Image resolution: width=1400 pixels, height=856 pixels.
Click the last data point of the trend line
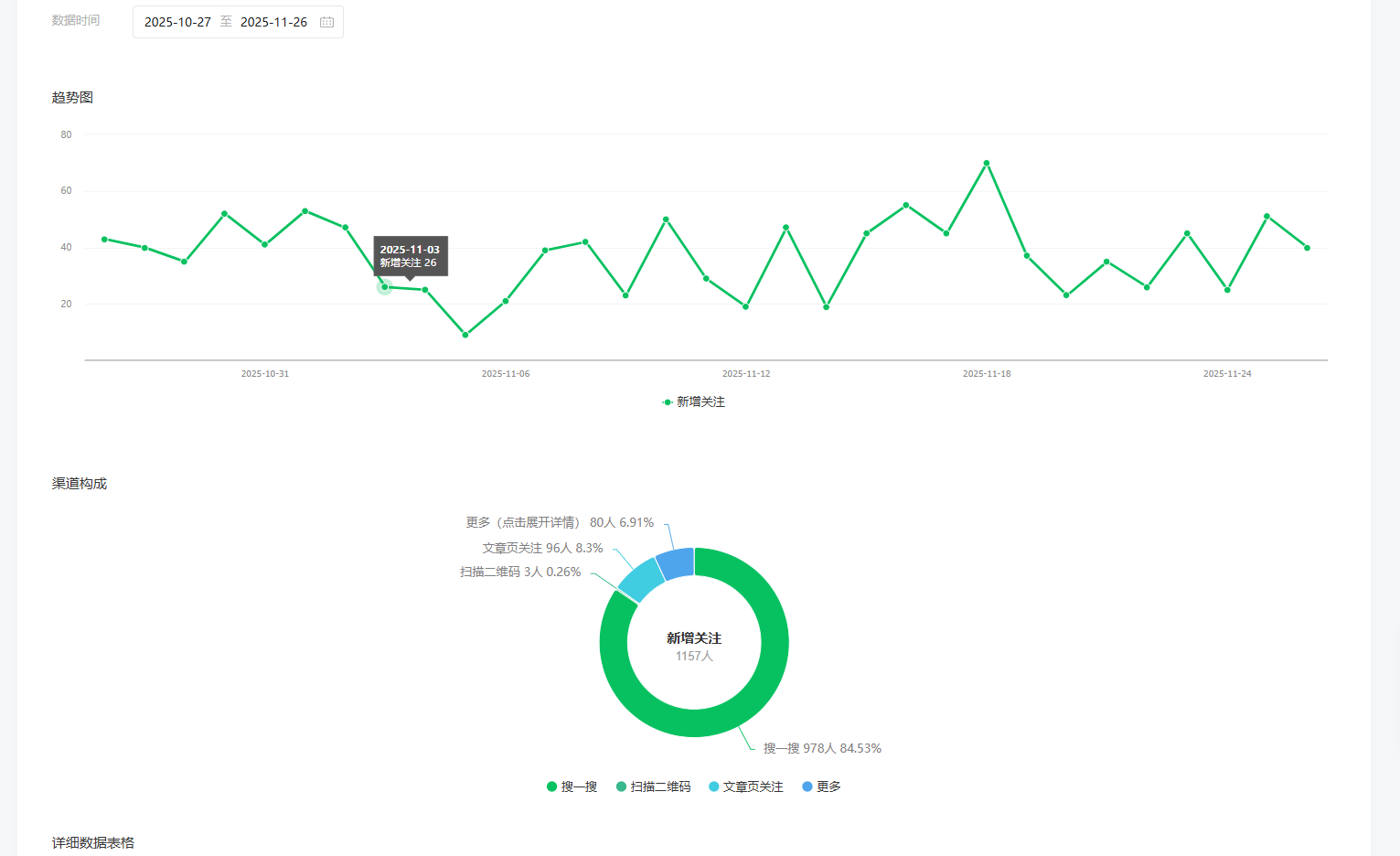point(1308,248)
